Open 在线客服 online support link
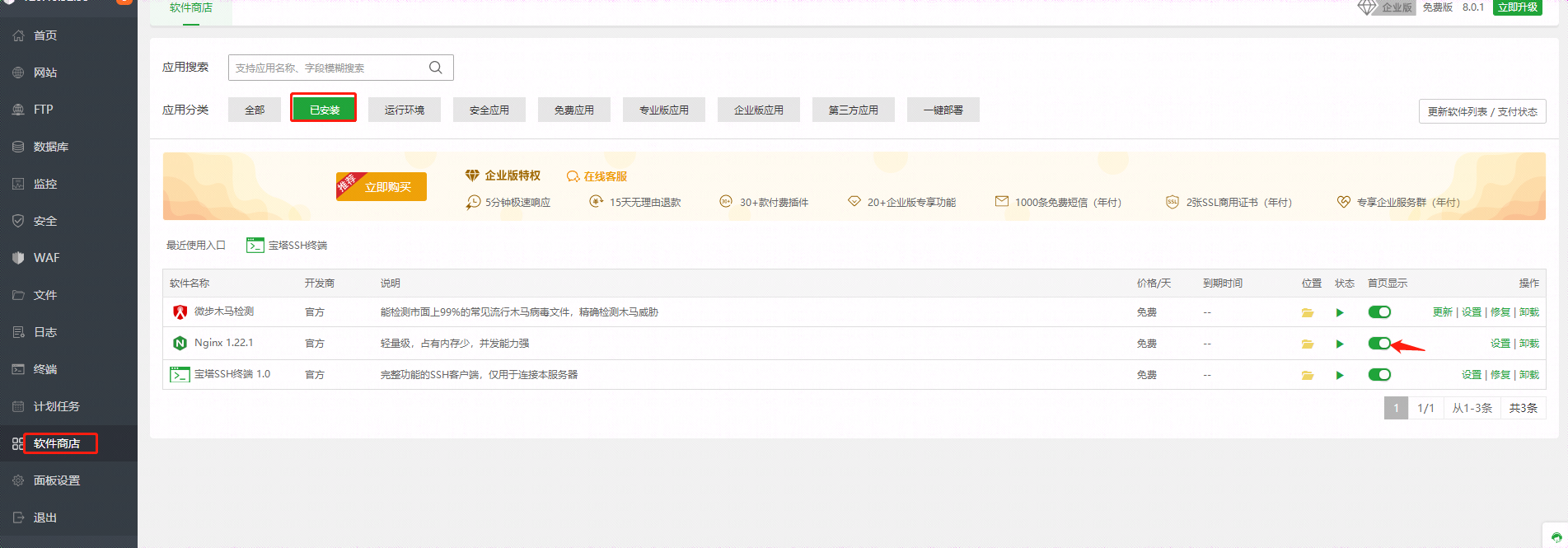This screenshot has height=548, width=1568. click(x=597, y=176)
